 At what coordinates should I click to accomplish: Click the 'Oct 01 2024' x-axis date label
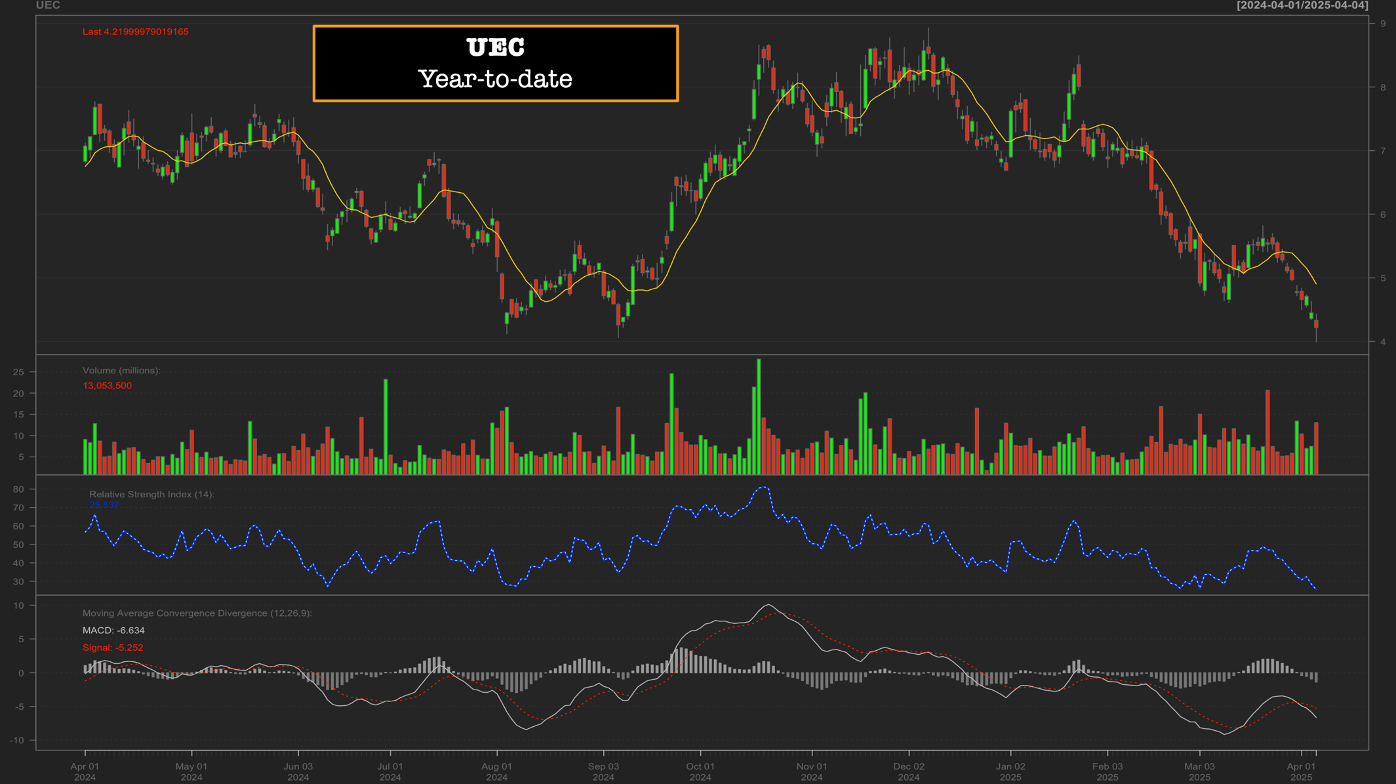click(700, 771)
